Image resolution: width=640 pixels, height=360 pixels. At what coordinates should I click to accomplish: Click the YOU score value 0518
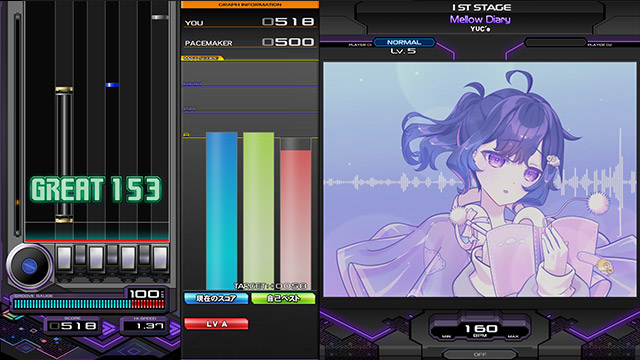coord(288,21)
